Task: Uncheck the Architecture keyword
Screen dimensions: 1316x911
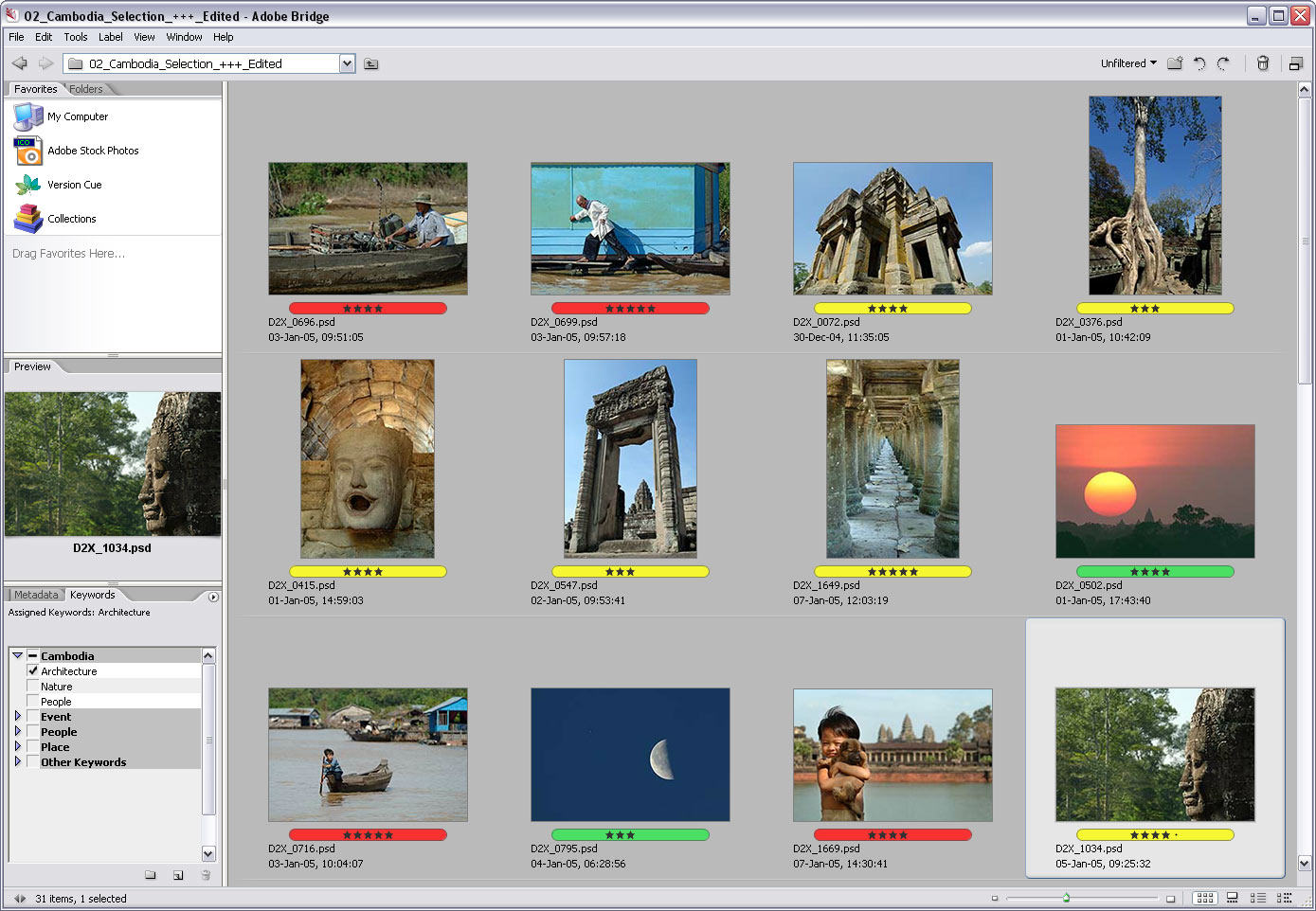Action: [x=33, y=670]
